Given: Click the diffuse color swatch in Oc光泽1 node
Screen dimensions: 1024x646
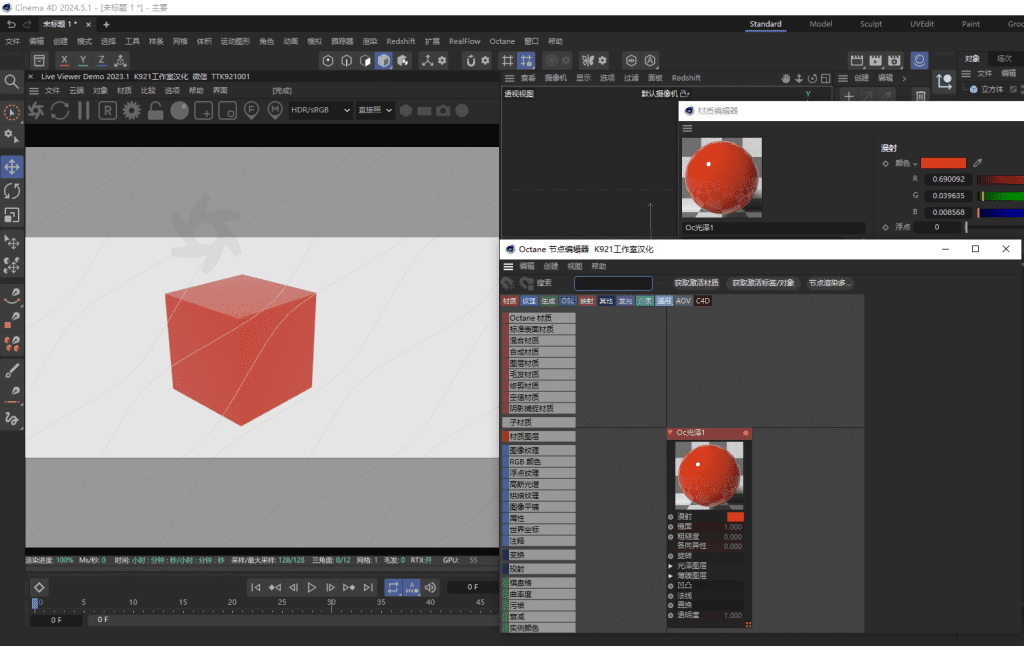Looking at the screenshot, I should [x=735, y=517].
